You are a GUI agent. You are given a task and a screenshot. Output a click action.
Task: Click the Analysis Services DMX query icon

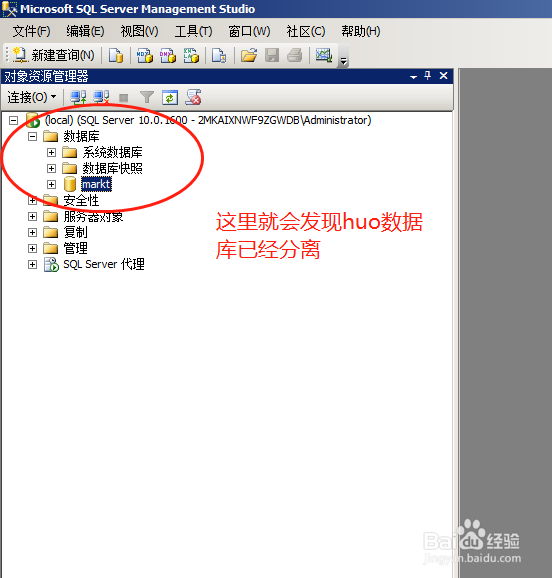[x=168, y=55]
